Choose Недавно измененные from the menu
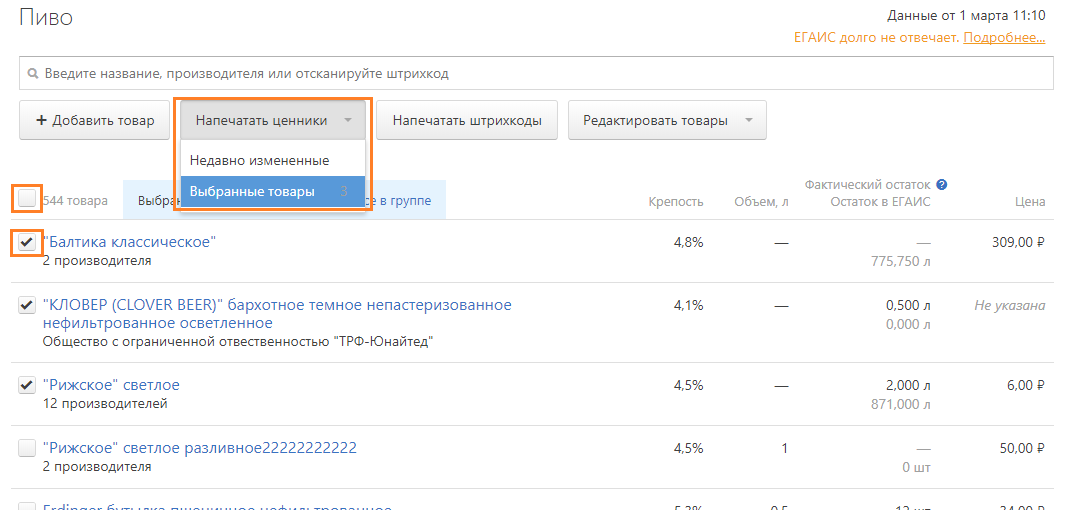This screenshot has height=510, width=1078. [x=259, y=160]
